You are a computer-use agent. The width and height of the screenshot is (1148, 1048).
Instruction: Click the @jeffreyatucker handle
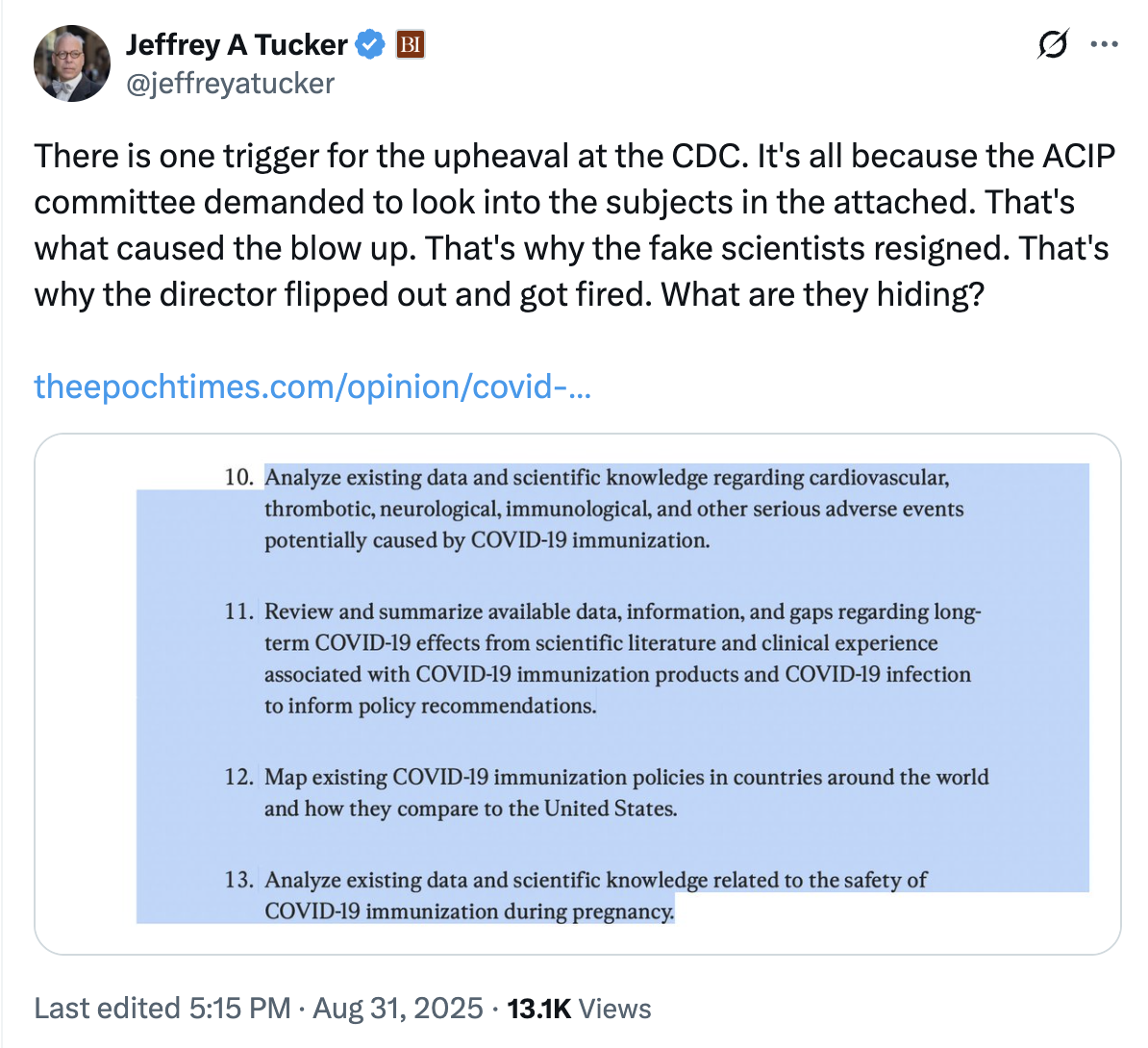(230, 84)
